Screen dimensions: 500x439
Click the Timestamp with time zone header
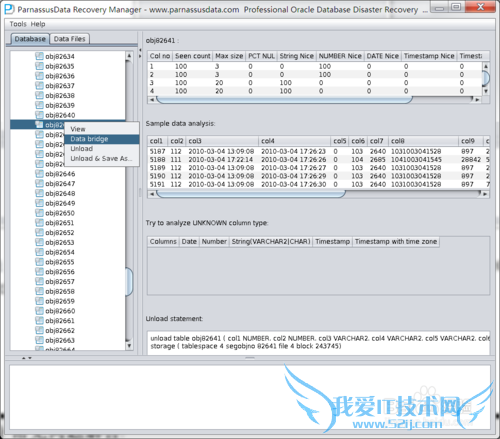pyautogui.click(x=396, y=242)
